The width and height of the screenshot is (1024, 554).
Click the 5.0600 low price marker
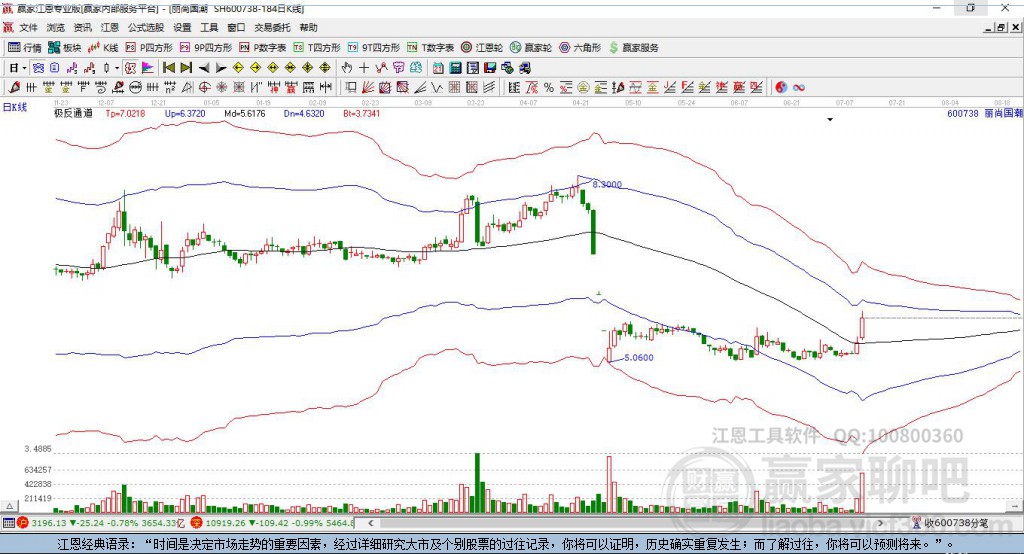click(x=639, y=357)
